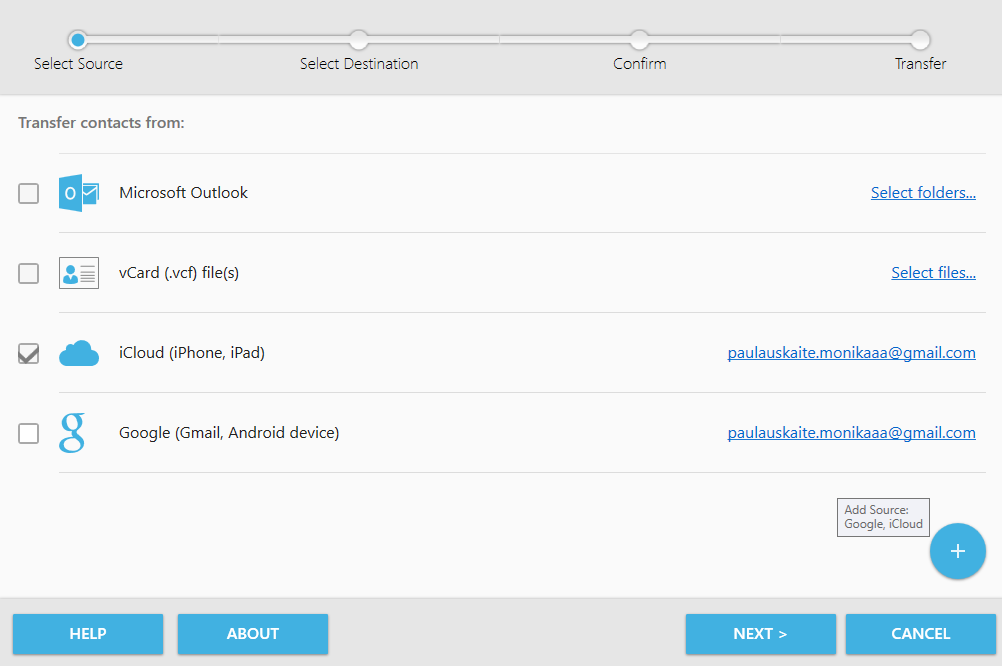Viewport: 1002px width, 666px height.
Task: Proceed with the NEXT > button
Action: coord(760,634)
